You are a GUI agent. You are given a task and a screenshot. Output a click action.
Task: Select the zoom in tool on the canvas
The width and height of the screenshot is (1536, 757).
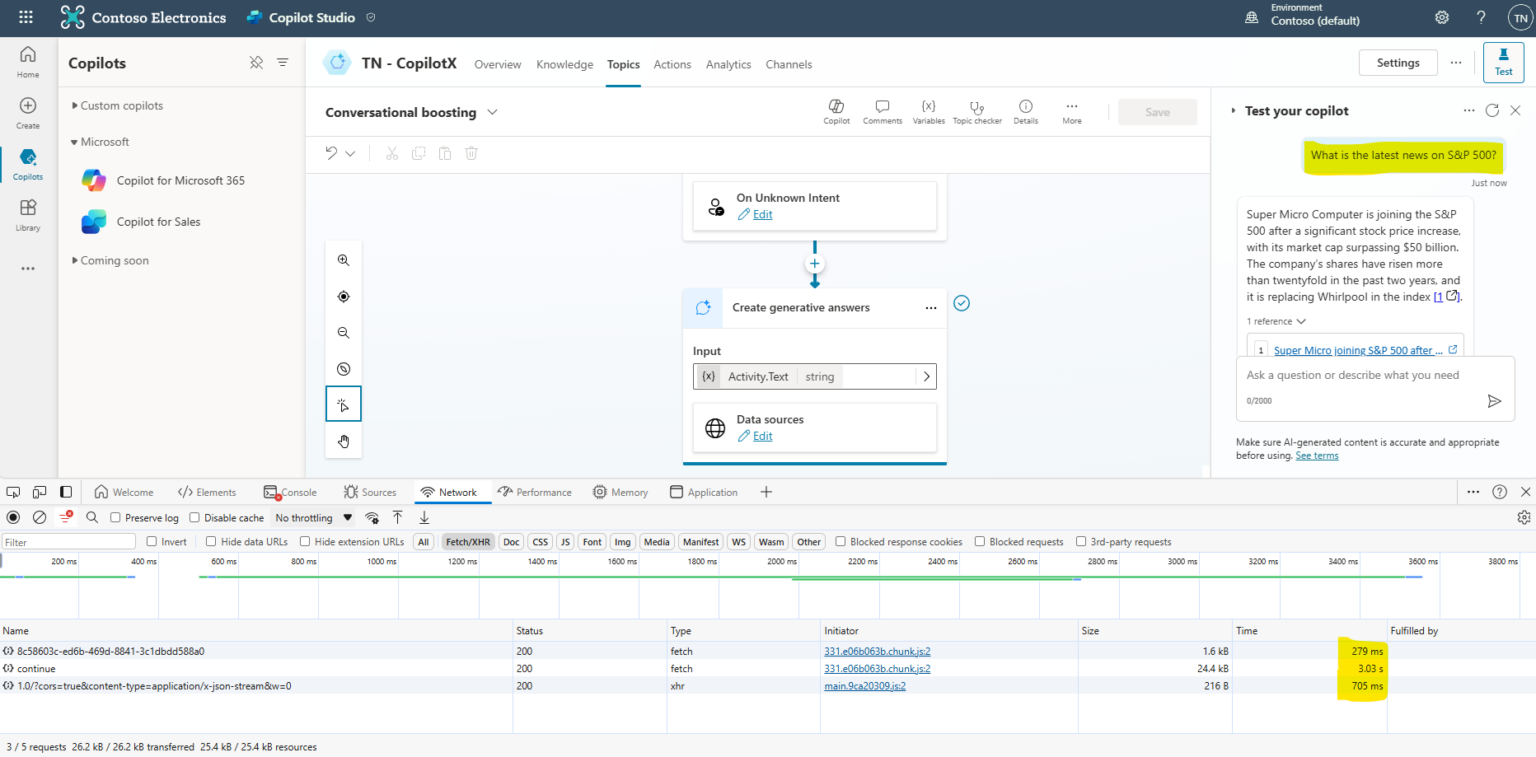pyautogui.click(x=343, y=260)
